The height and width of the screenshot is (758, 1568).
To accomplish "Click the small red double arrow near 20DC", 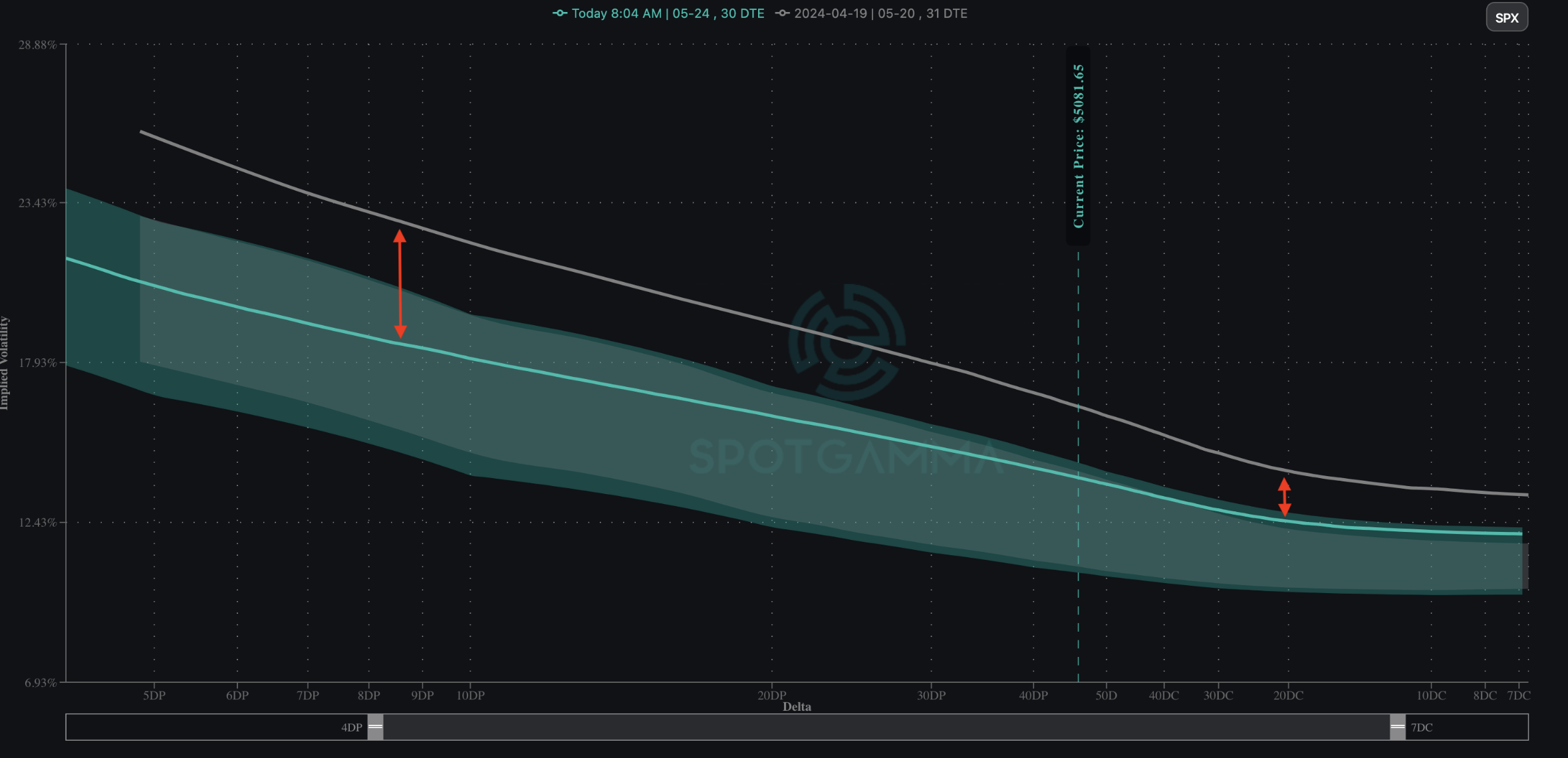I will pyautogui.click(x=1284, y=497).
